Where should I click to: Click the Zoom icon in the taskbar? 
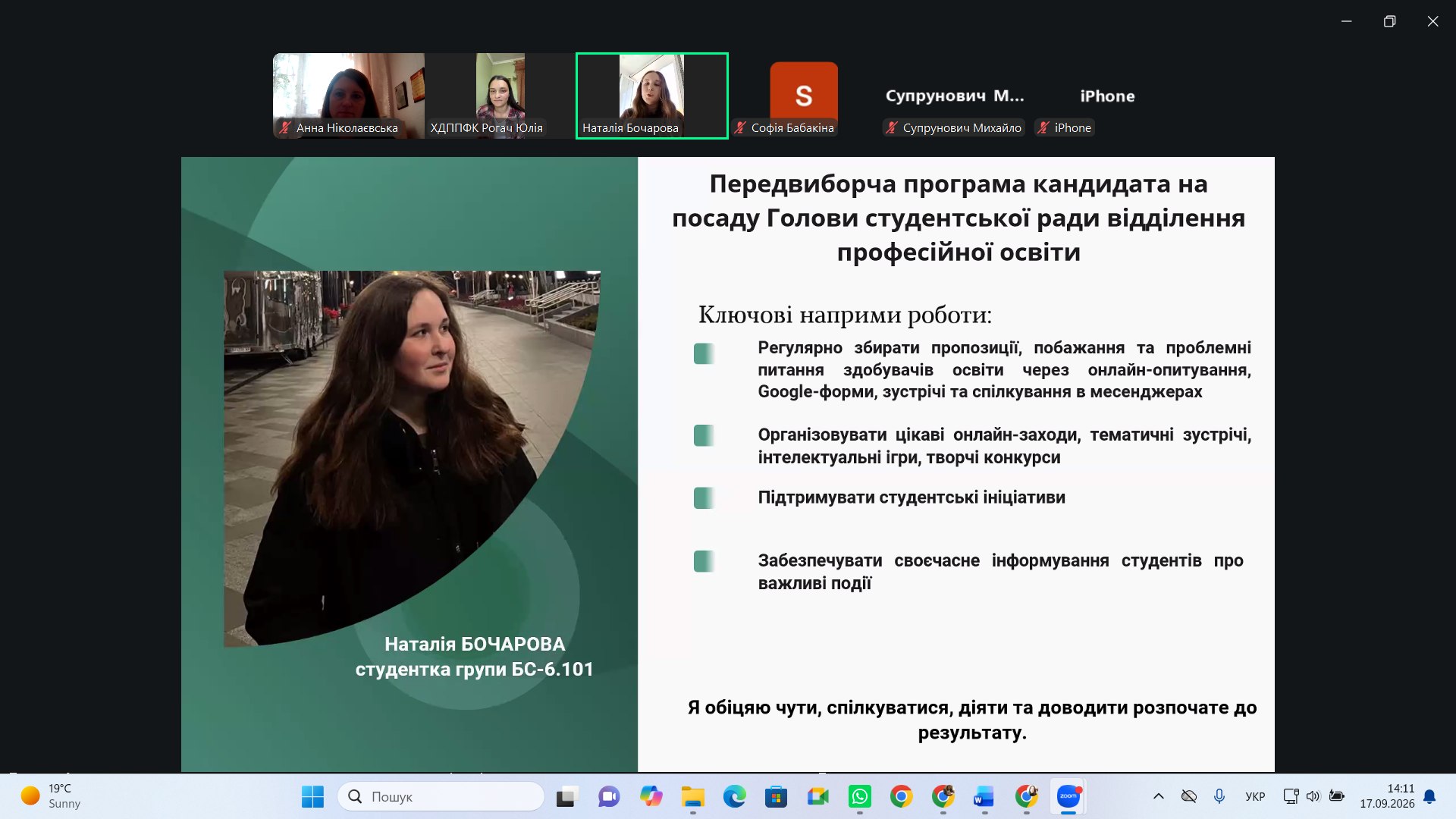click(1068, 797)
